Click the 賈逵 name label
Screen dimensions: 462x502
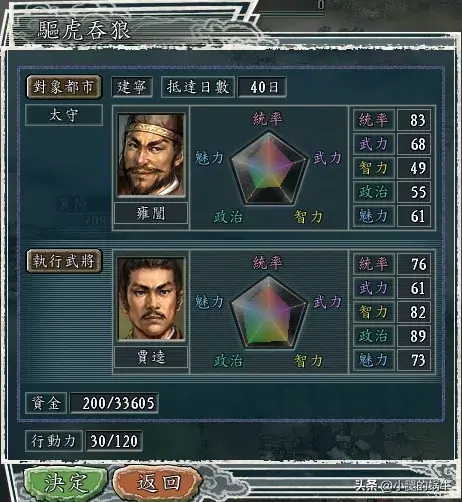click(x=151, y=357)
